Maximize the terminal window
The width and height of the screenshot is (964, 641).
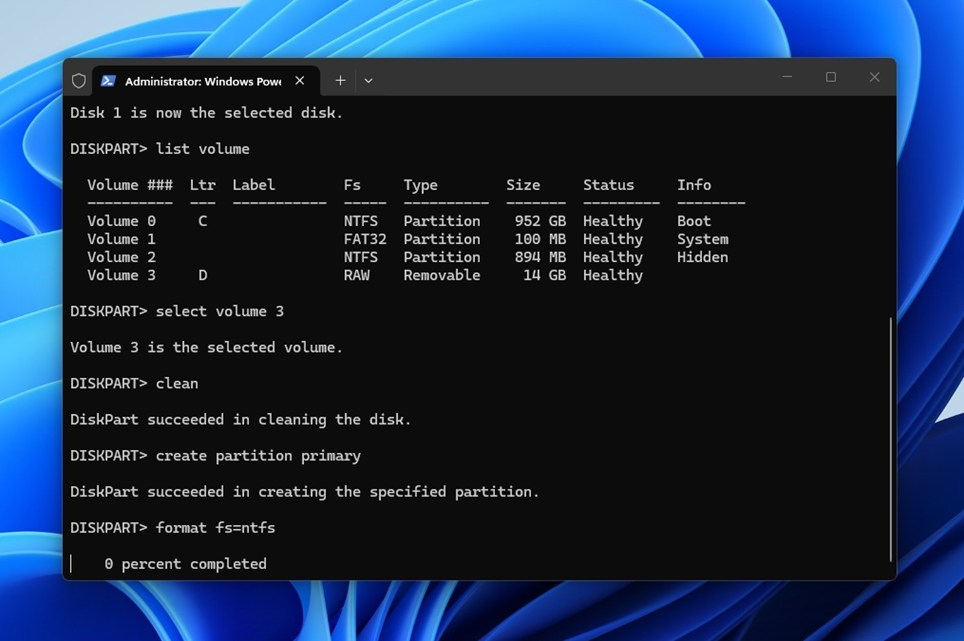[831, 77]
